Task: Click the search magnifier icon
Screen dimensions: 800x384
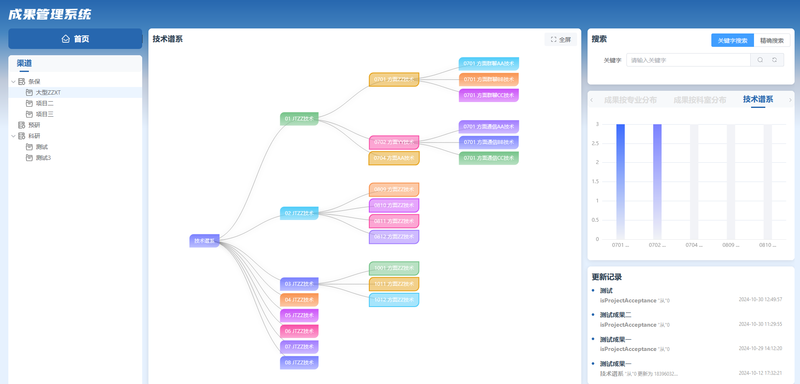Action: click(760, 60)
